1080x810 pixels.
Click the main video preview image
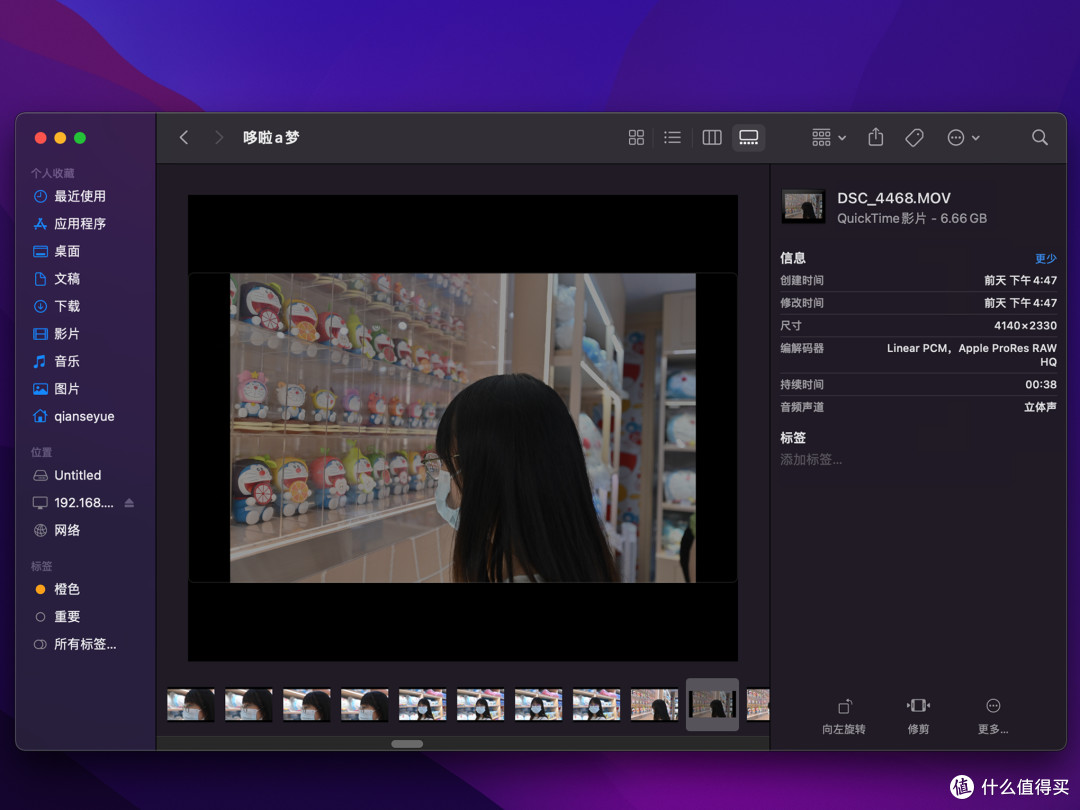(x=463, y=428)
